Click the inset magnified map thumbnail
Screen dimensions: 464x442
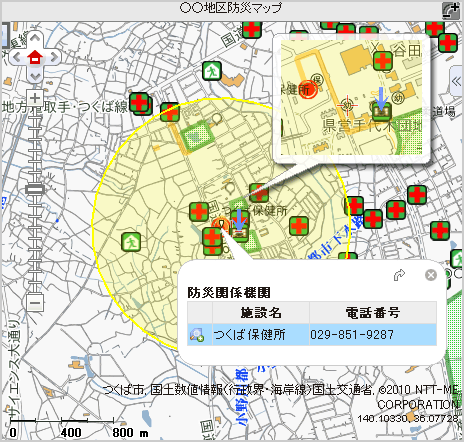click(x=352, y=98)
